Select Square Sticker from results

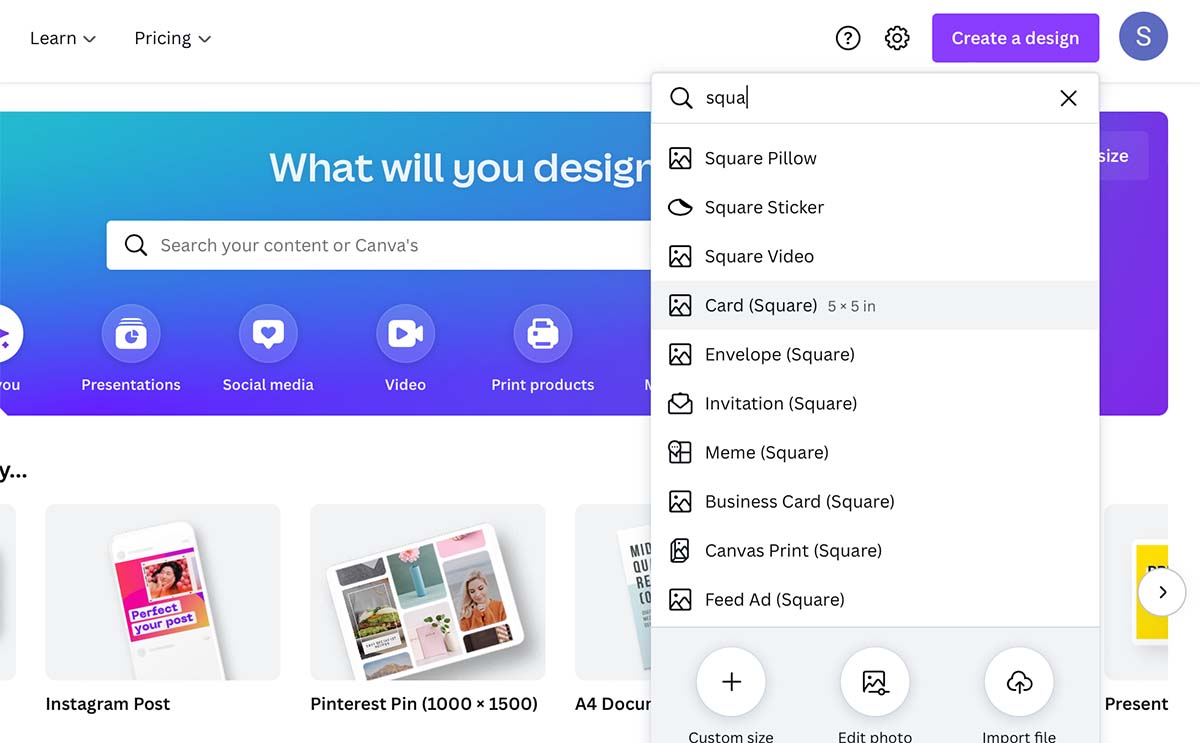click(x=875, y=207)
